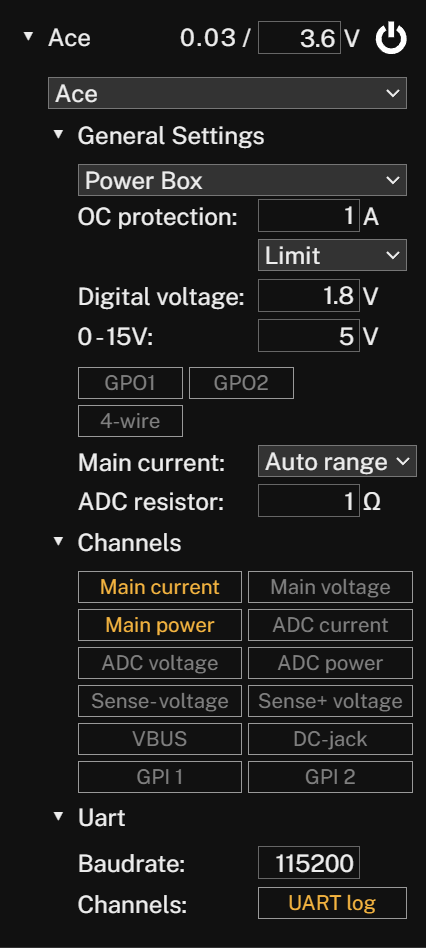This screenshot has height=948, width=426.
Task: Disable the Main power channel
Action: 160,625
